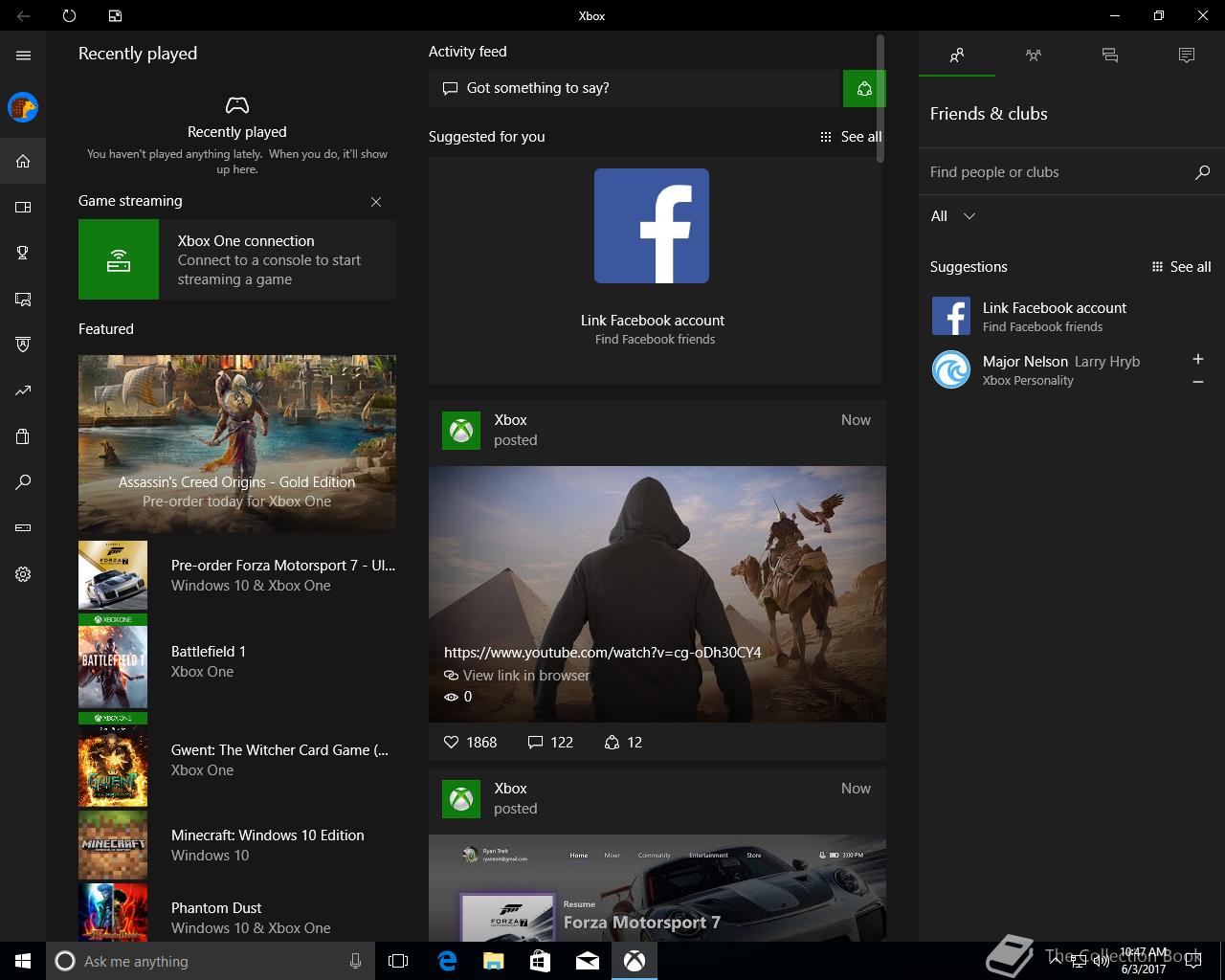1225x980 pixels.
Task: Expand the All filter dropdown
Action: (953, 216)
